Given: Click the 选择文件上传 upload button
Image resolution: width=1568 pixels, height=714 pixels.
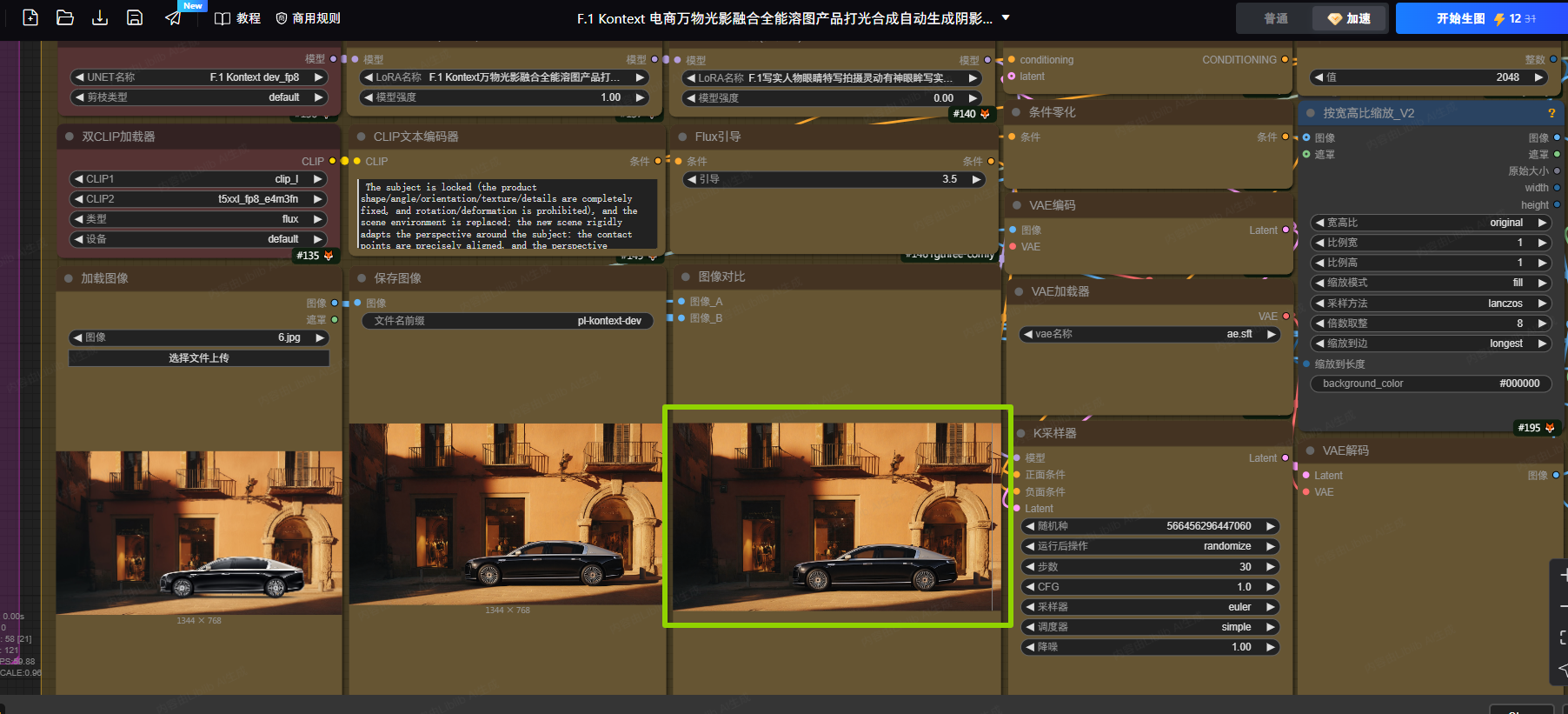Looking at the screenshot, I should (x=199, y=358).
